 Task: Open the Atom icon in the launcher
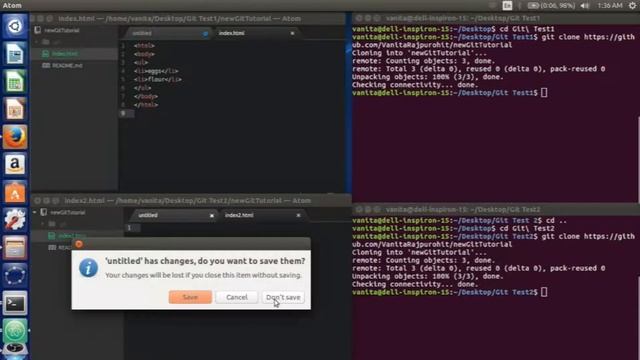(15, 331)
